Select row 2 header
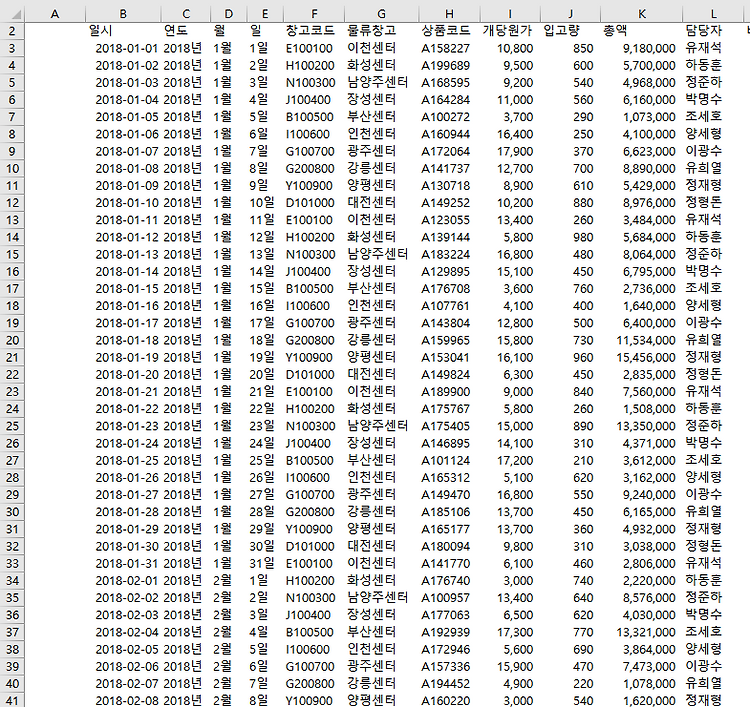 (x=12, y=31)
